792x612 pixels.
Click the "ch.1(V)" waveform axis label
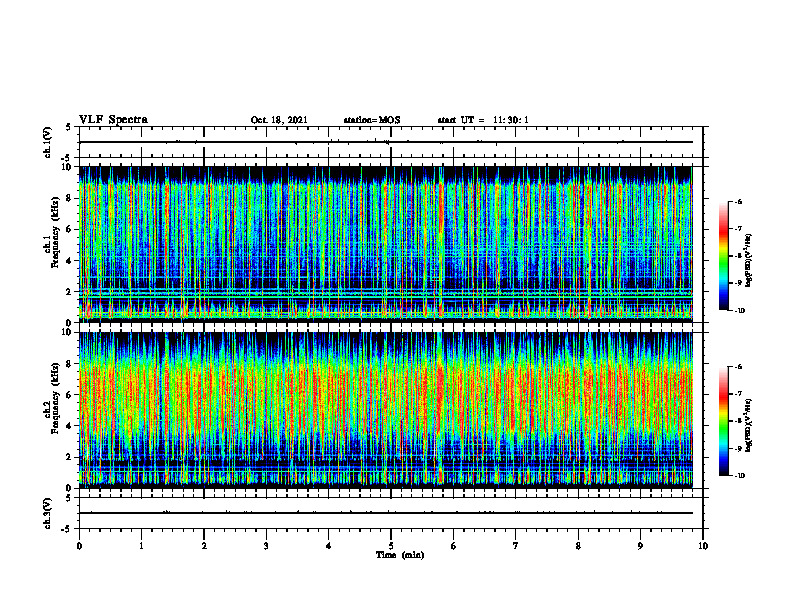(47, 142)
